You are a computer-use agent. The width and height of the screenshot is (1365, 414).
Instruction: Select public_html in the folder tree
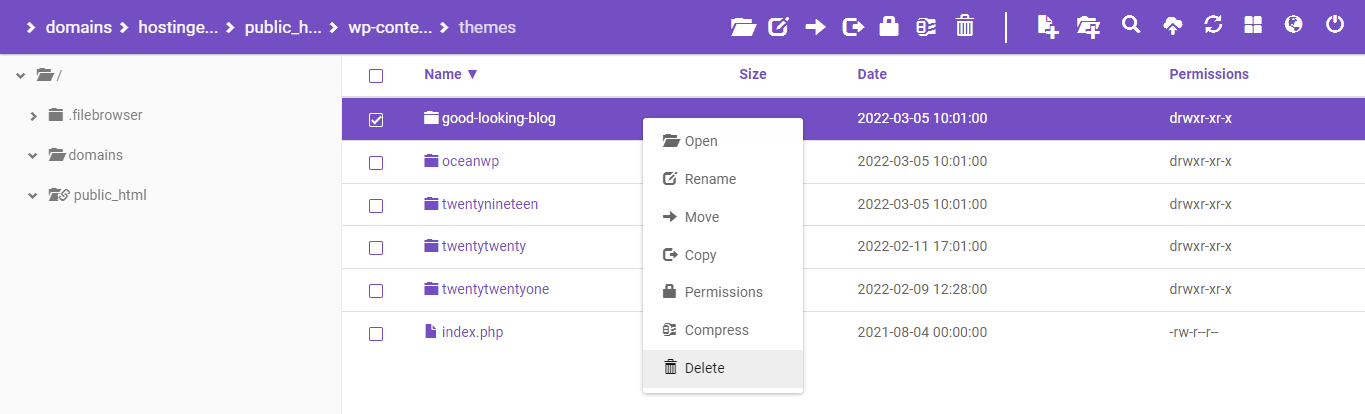(x=110, y=195)
